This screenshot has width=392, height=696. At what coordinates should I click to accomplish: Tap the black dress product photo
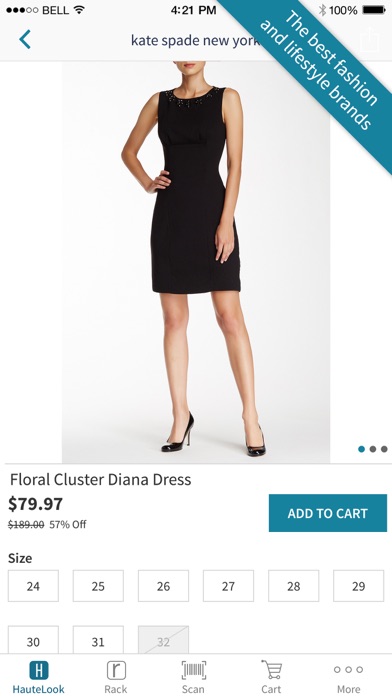(196, 262)
